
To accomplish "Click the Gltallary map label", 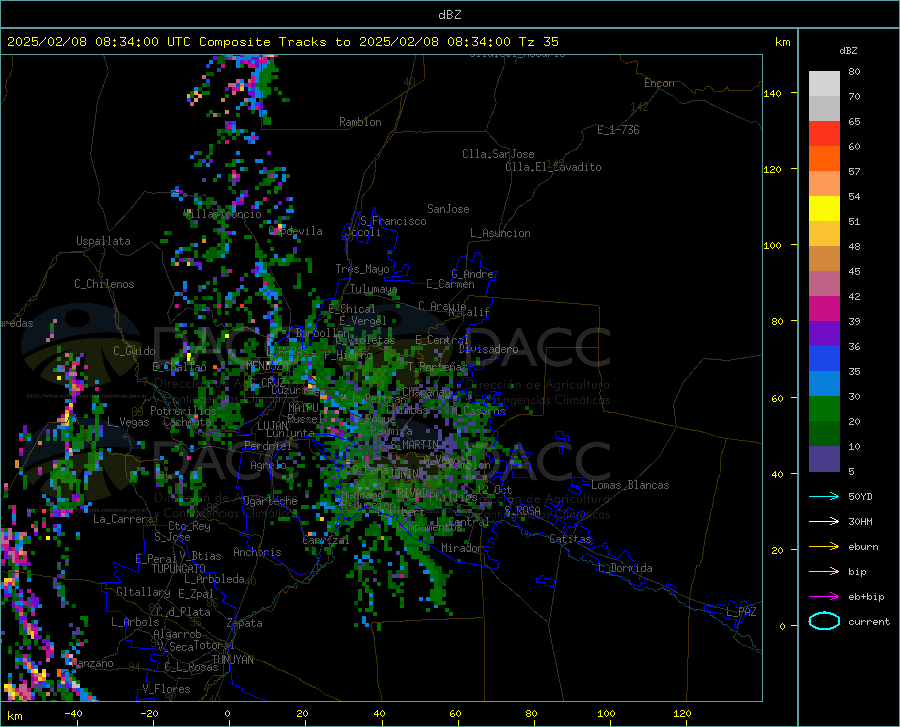I will click(x=143, y=592).
